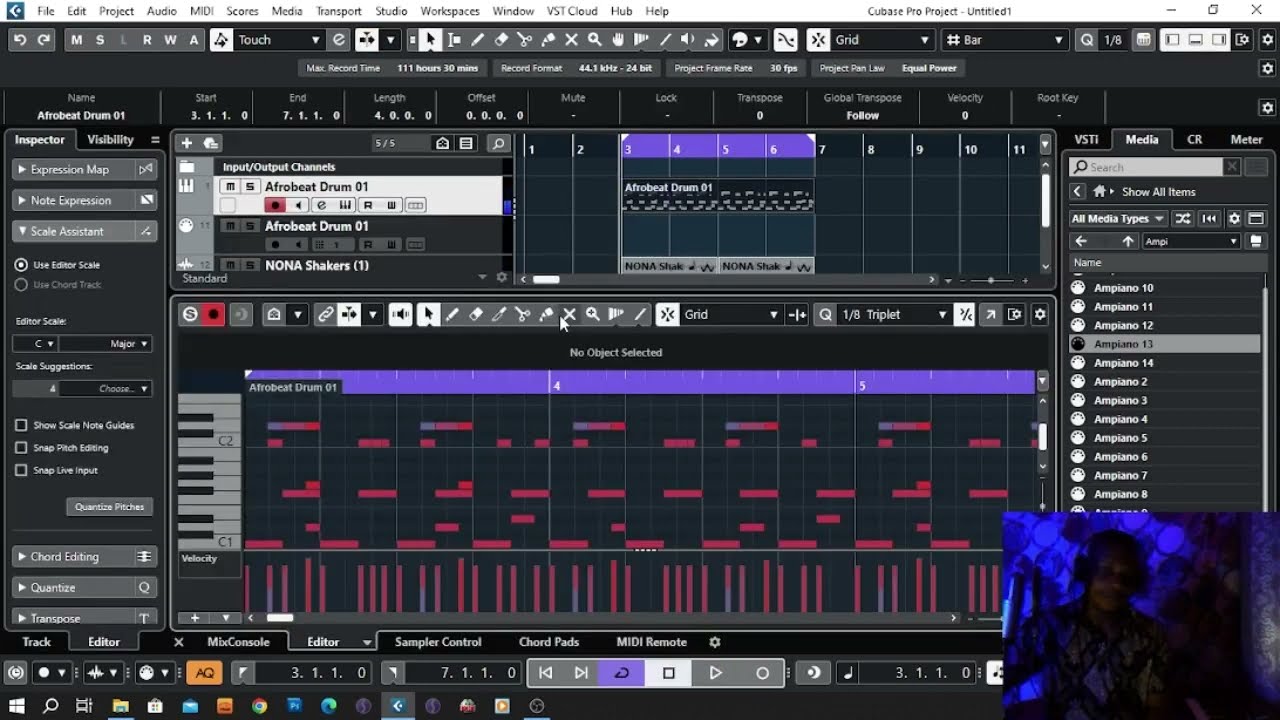Image resolution: width=1280 pixels, height=720 pixels.
Task: Click the Add Track plus button
Action: (186, 143)
